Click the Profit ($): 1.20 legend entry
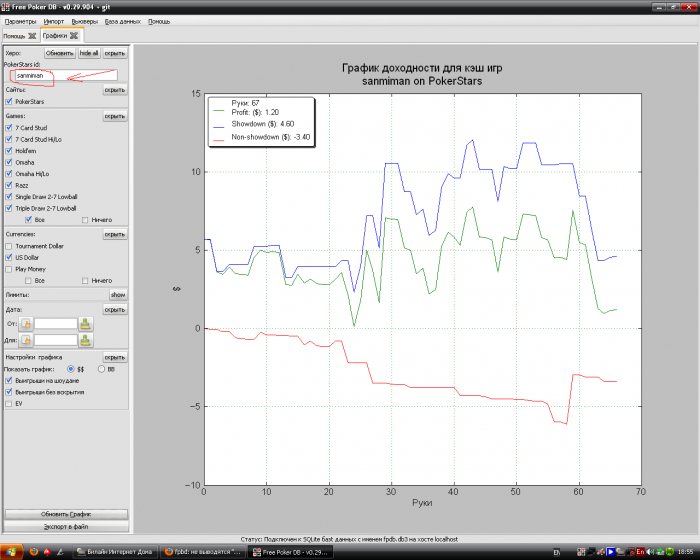700x560 pixels. point(255,112)
